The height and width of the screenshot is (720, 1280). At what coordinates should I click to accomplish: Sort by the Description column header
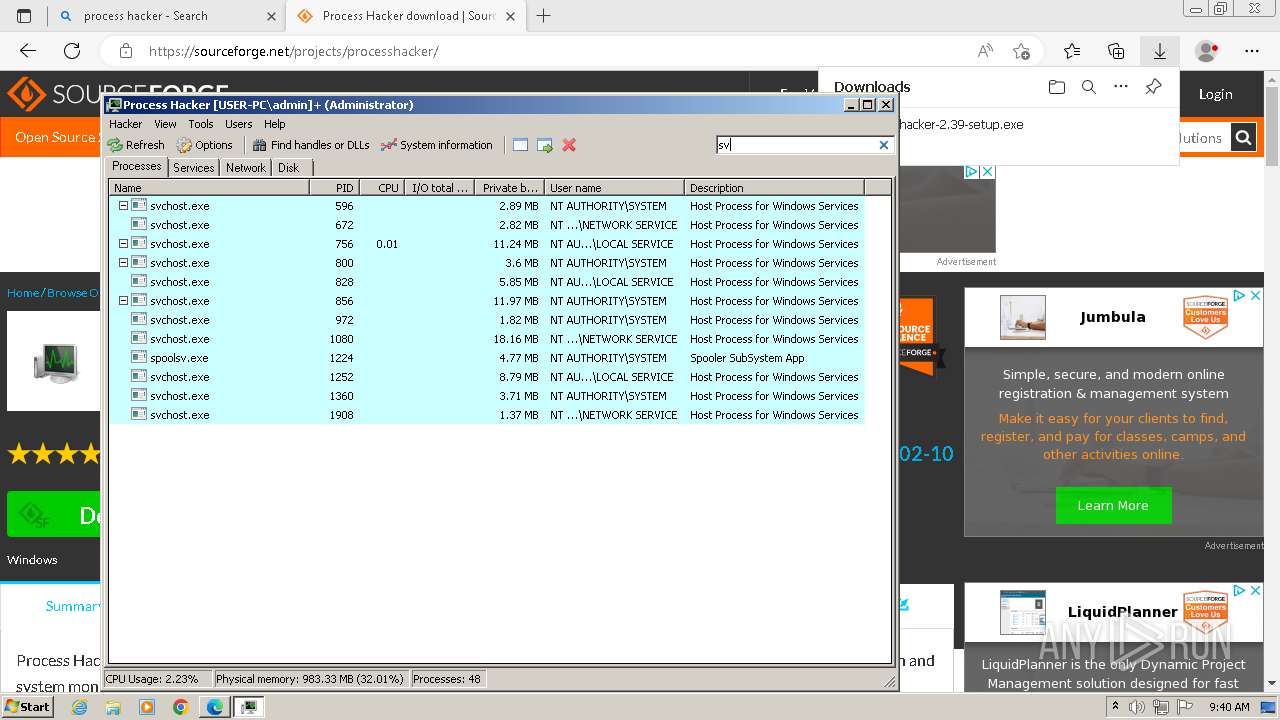point(774,188)
